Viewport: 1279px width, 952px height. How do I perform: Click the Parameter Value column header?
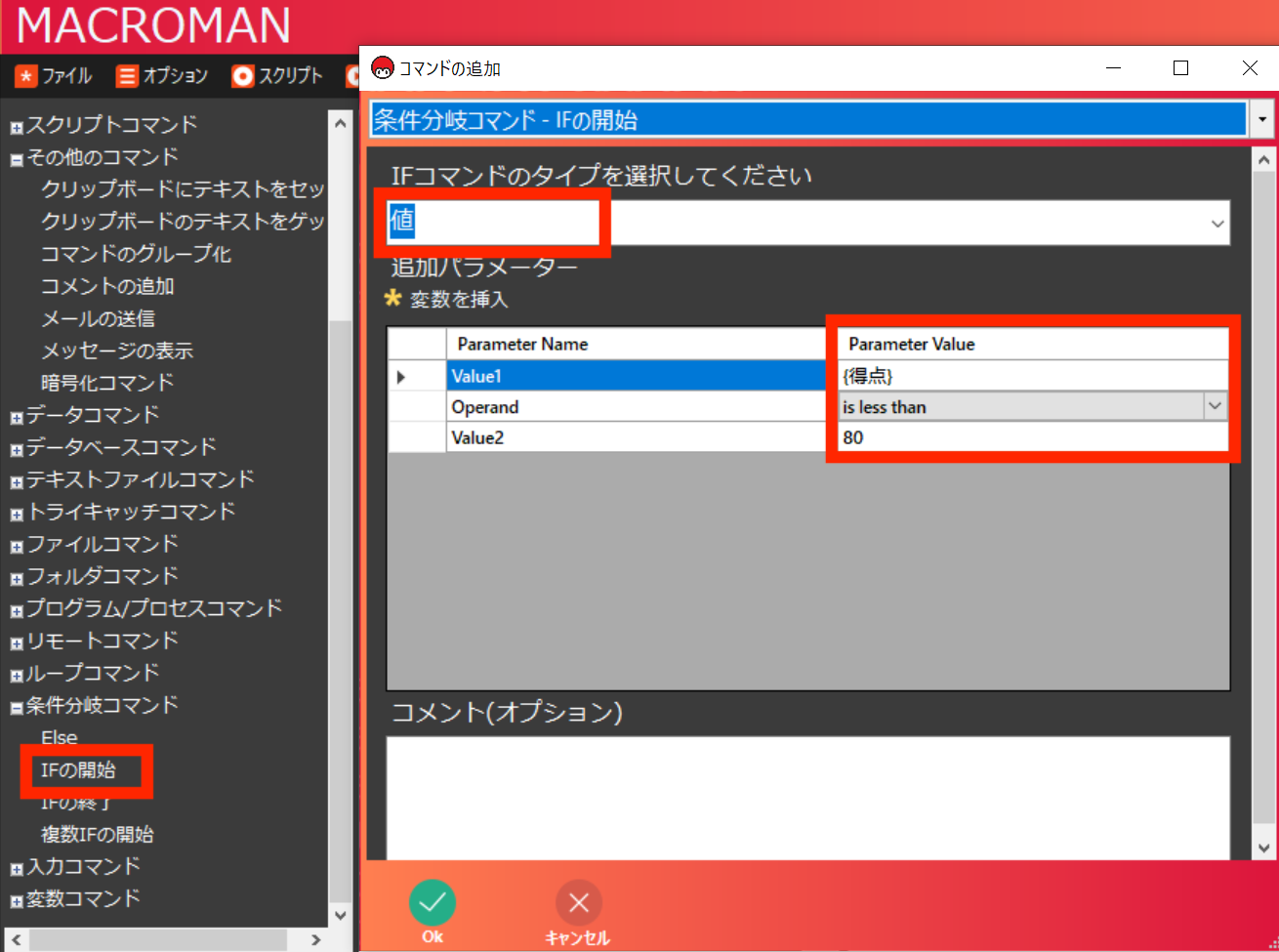[x=1032, y=344]
